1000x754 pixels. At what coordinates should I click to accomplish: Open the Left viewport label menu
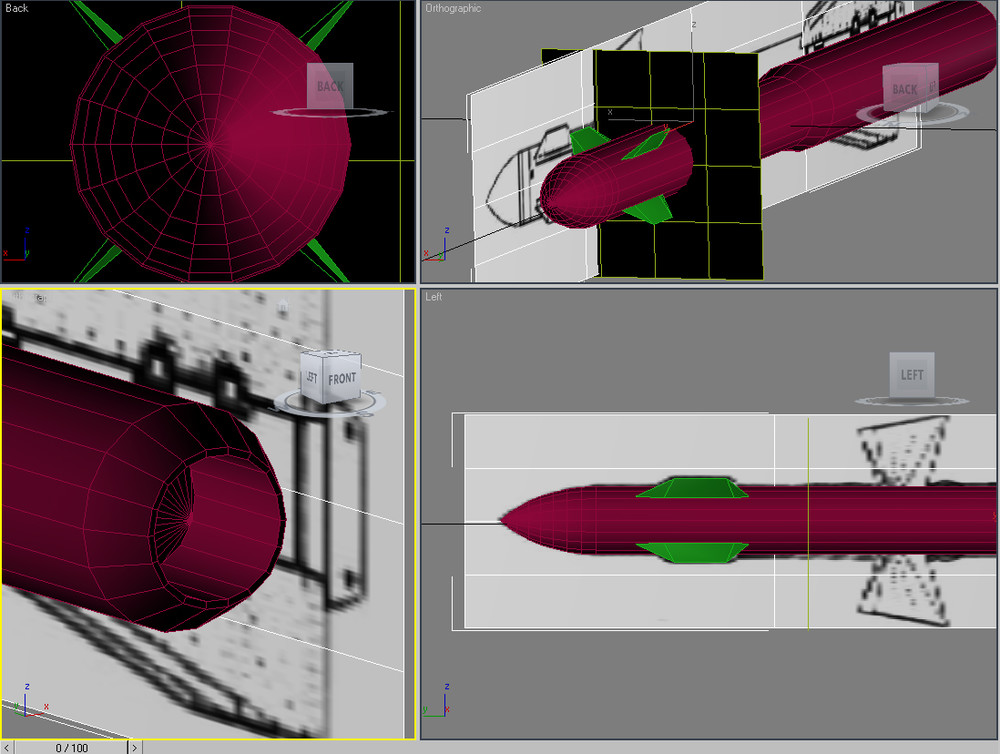[434, 297]
